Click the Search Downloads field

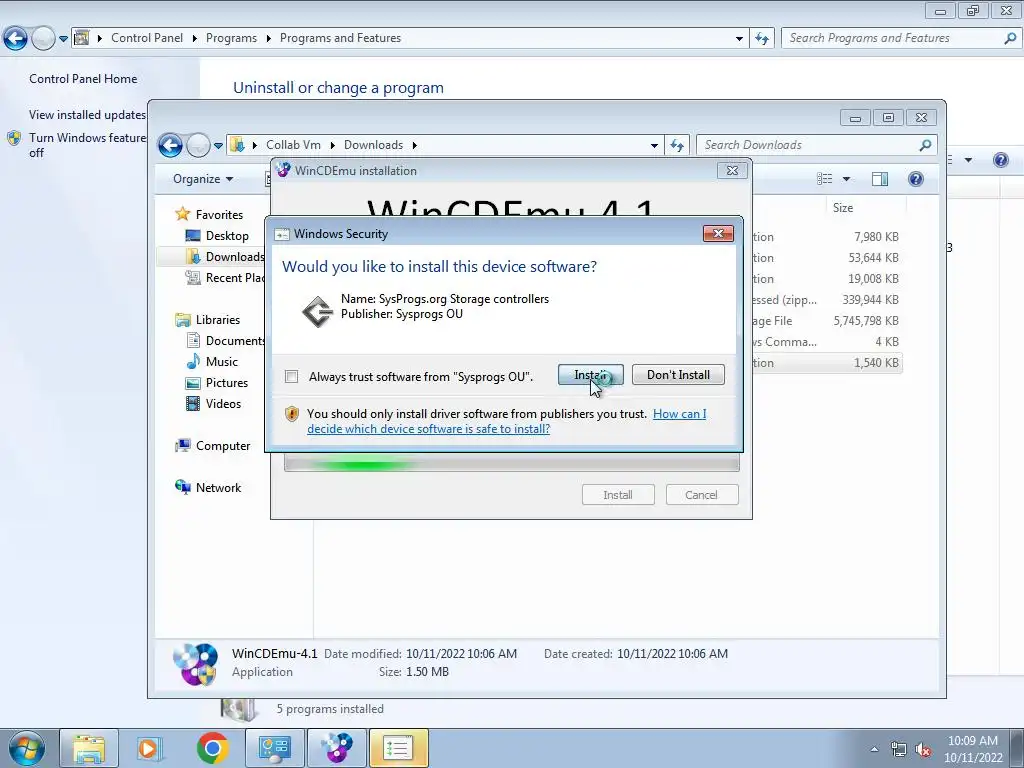pyautogui.click(x=816, y=145)
